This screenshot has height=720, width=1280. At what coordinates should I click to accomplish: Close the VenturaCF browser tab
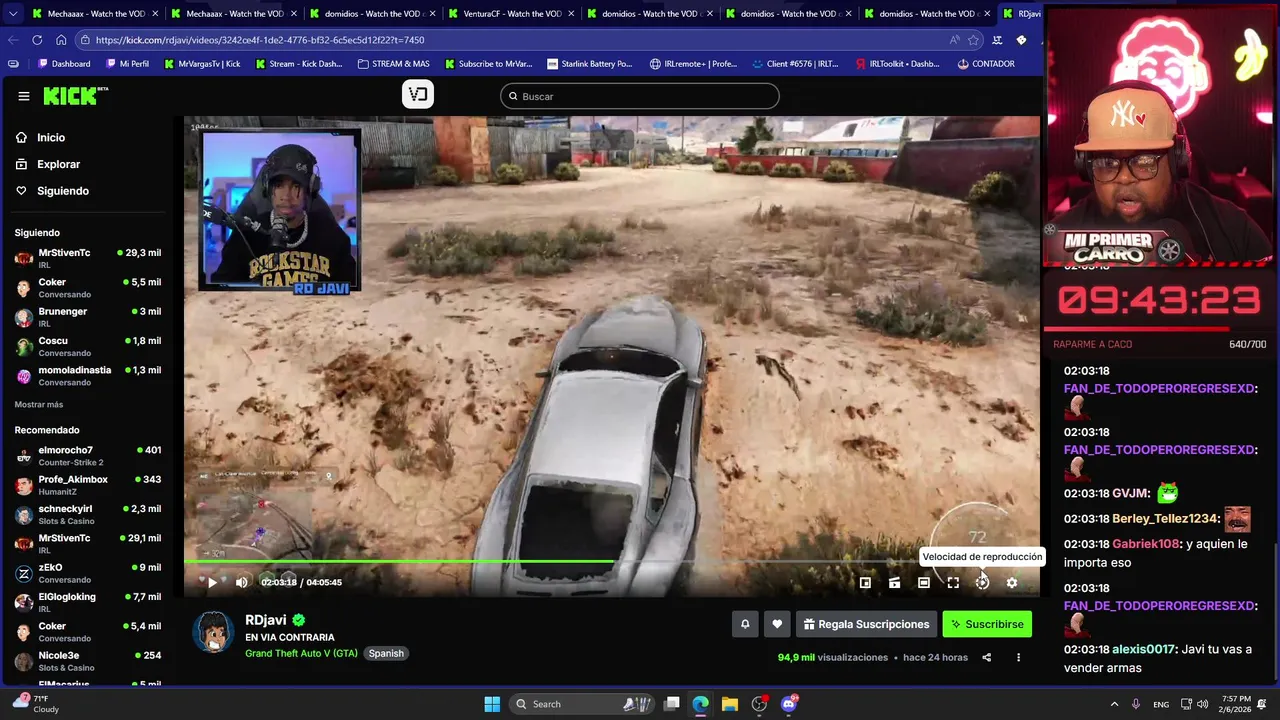pyautogui.click(x=571, y=14)
